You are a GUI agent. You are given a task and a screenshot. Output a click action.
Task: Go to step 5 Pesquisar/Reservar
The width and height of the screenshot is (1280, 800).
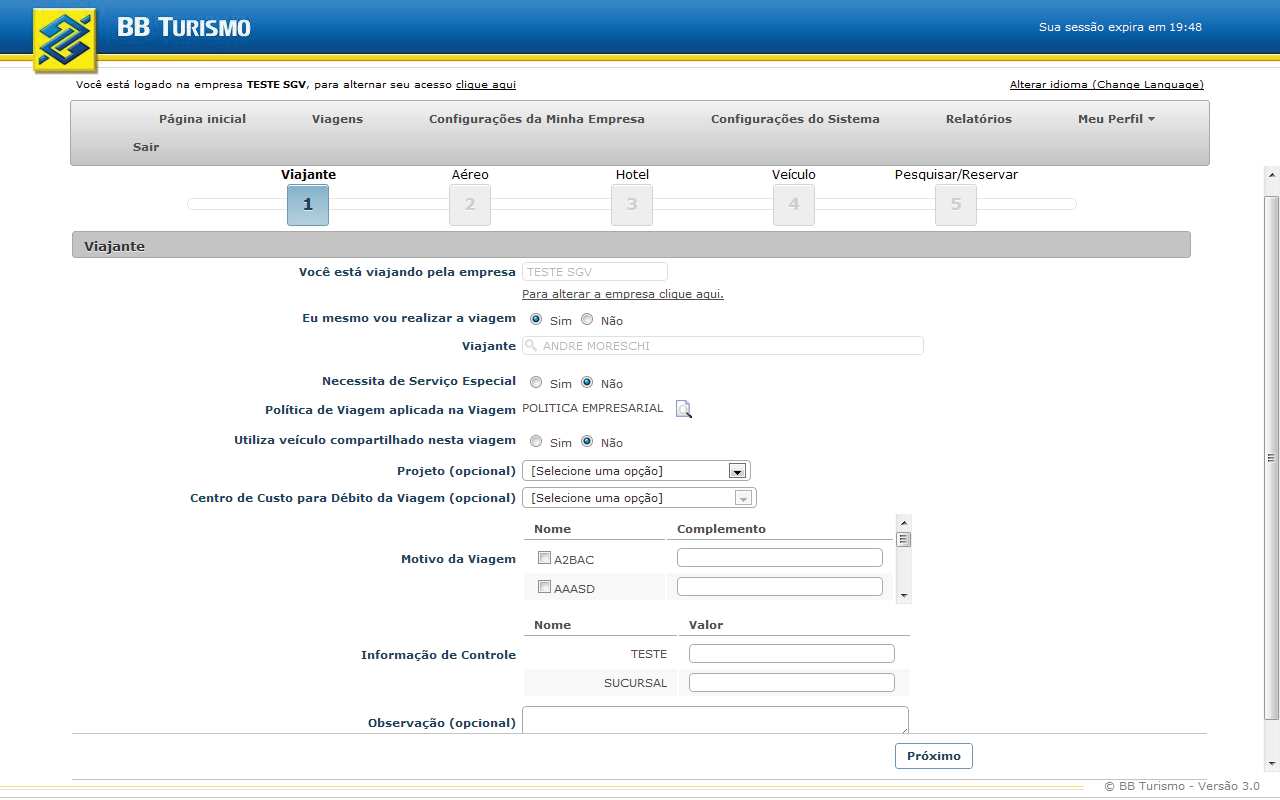click(956, 204)
